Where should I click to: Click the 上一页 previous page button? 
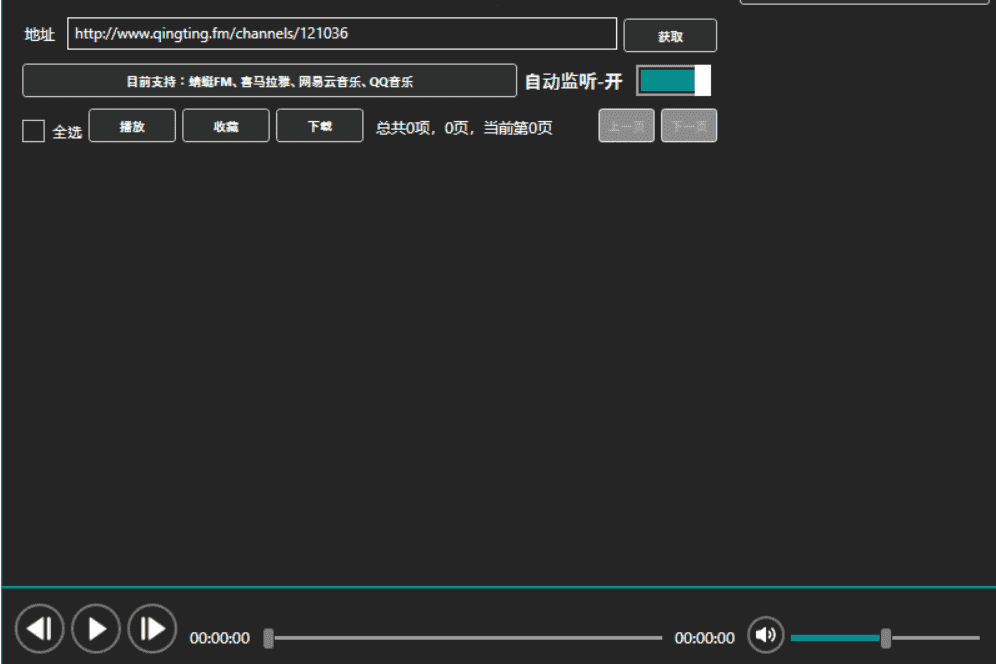626,126
